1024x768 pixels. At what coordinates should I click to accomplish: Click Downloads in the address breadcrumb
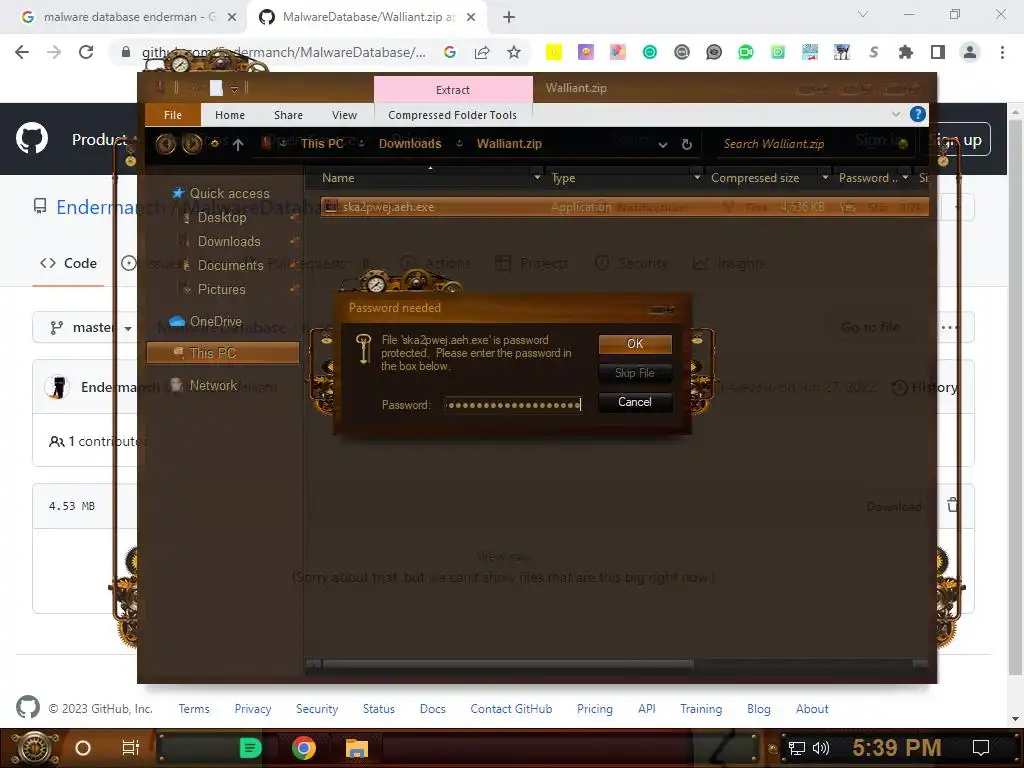click(410, 144)
